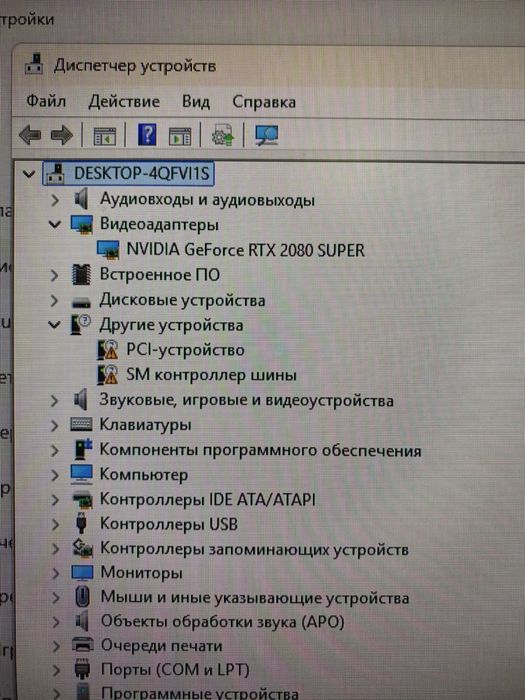Expand the Мониторы chevron
This screenshot has height=700, width=525.
56,573
